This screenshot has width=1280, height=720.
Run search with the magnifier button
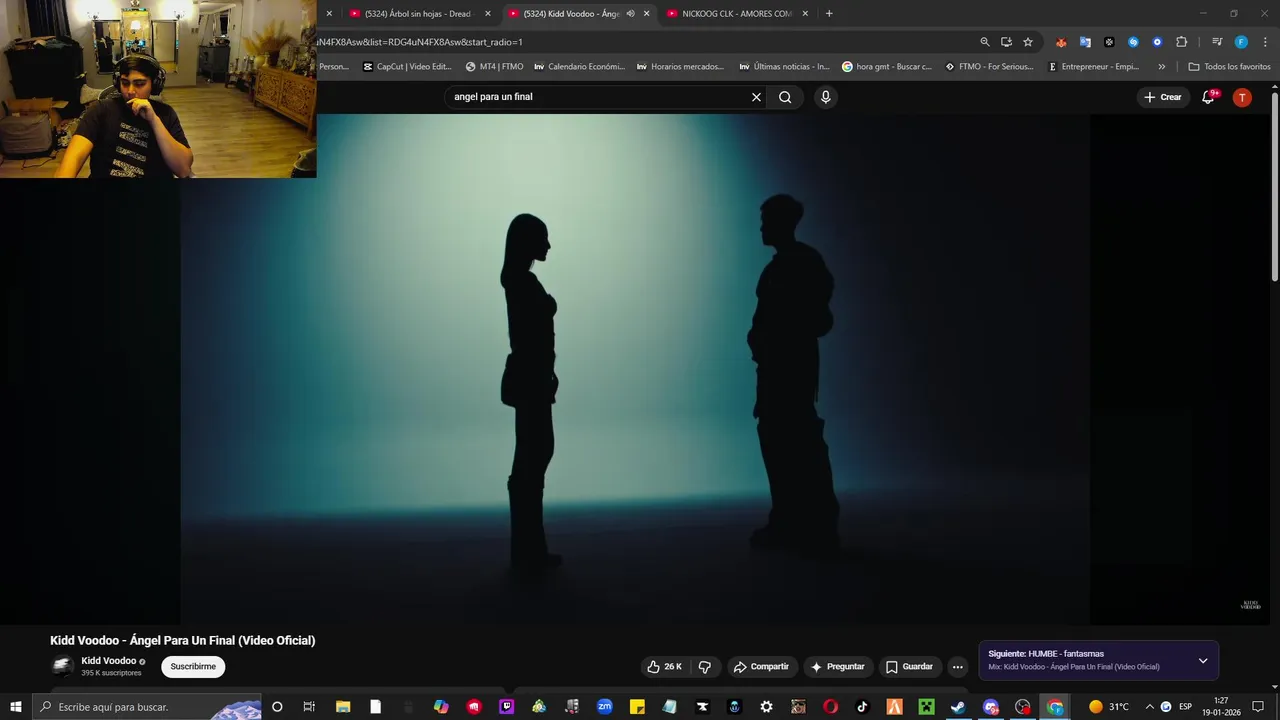coord(785,97)
